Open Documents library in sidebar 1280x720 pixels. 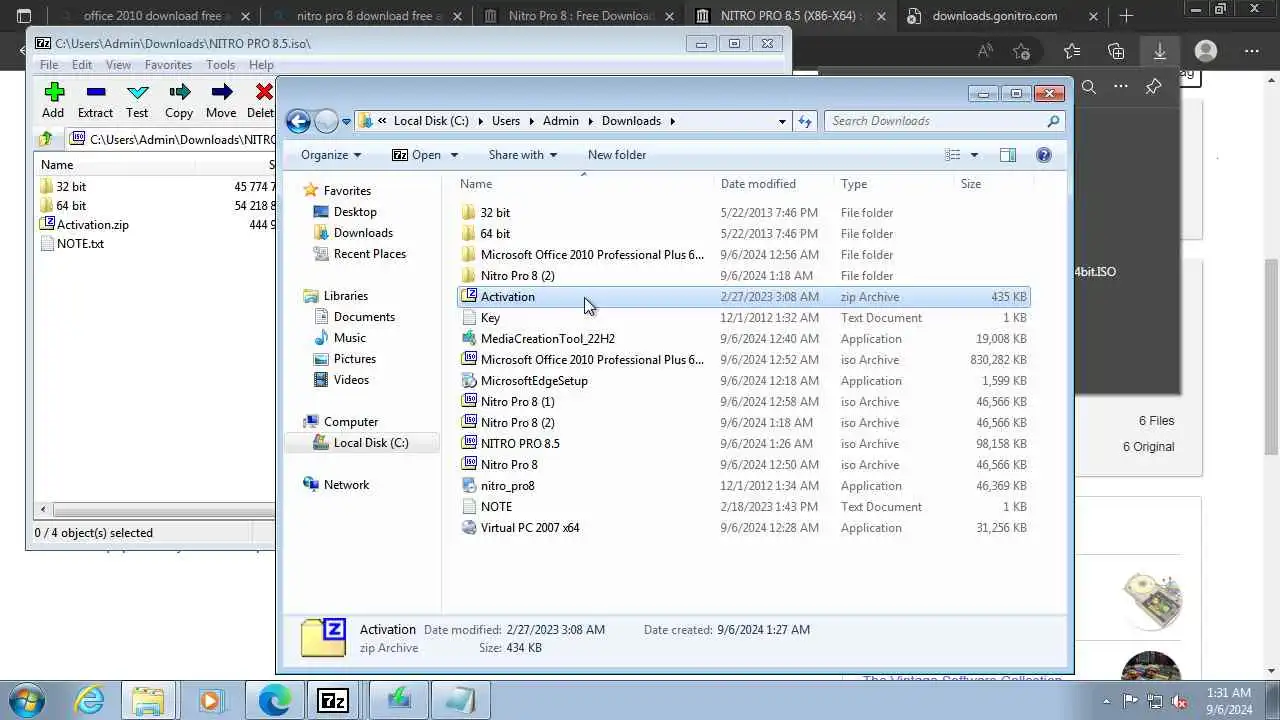(364, 317)
